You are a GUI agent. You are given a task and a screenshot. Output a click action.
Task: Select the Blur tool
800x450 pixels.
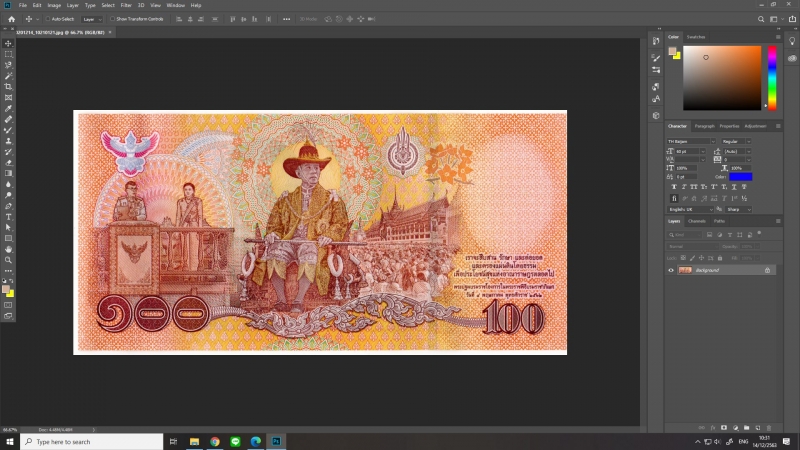(8, 184)
